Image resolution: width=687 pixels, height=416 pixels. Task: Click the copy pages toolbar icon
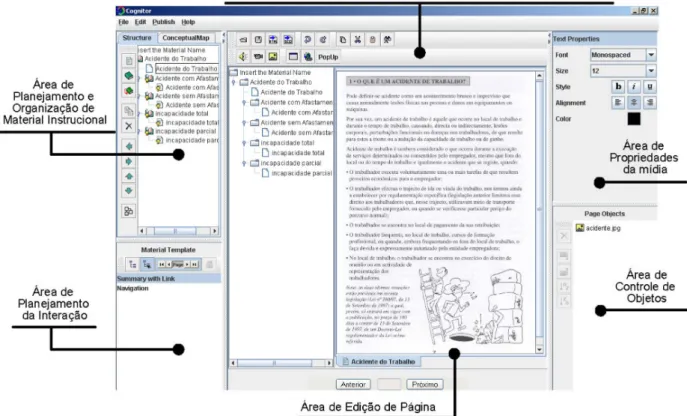coord(343,40)
